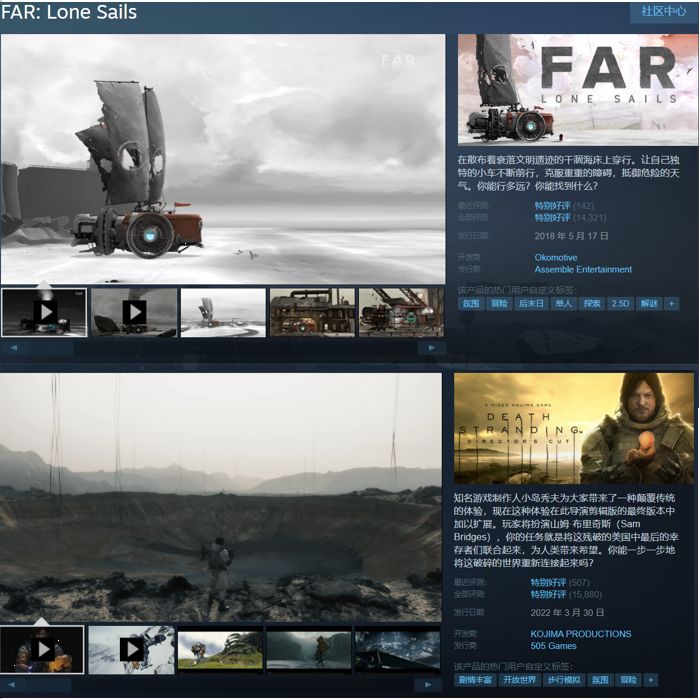The image size is (700, 699).
Task: Play the second Death Stranding snowy trailer thumbnail
Action: (x=131, y=649)
